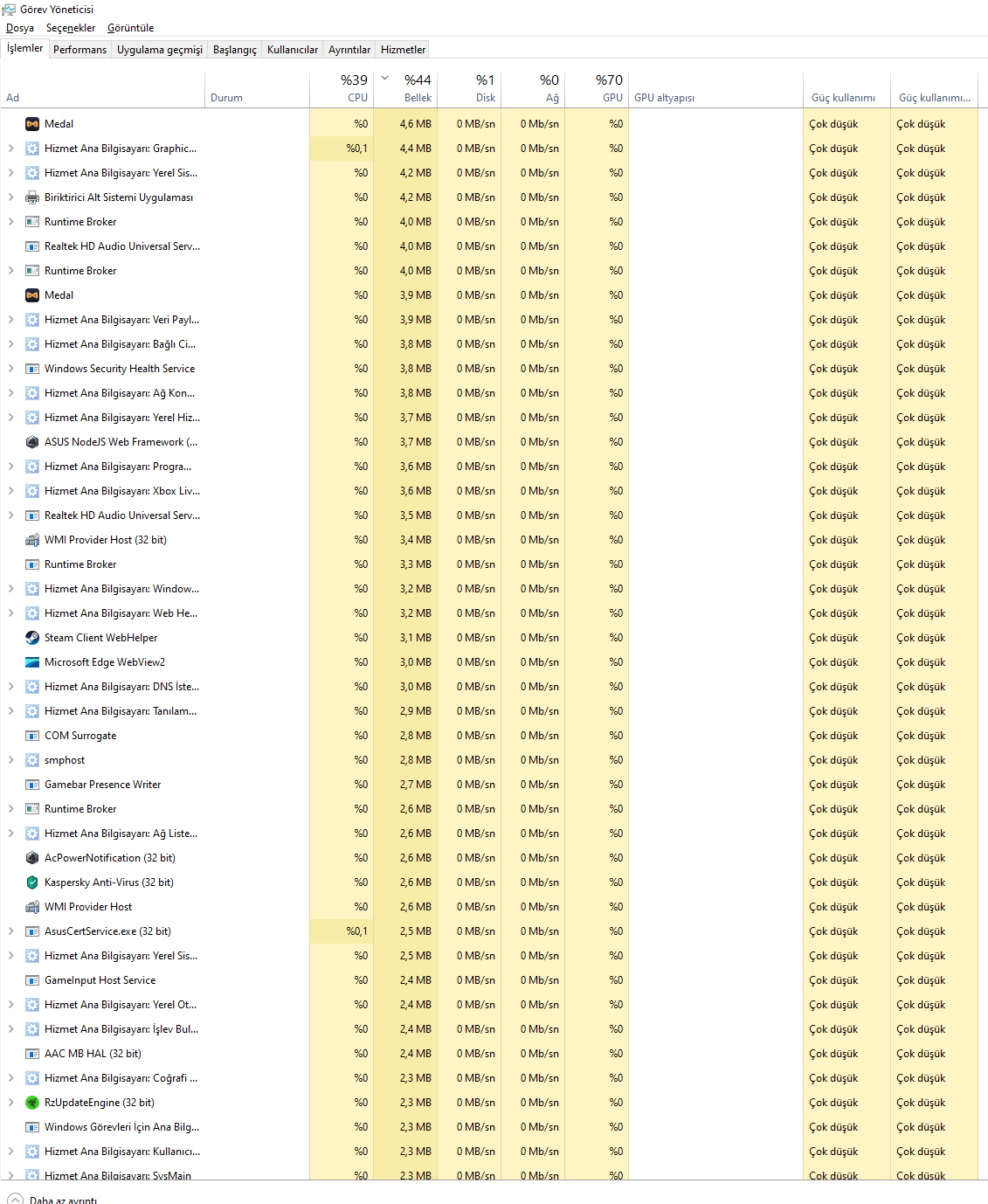Sort by the Disk column header
The height and width of the screenshot is (1204, 988).
469,89
